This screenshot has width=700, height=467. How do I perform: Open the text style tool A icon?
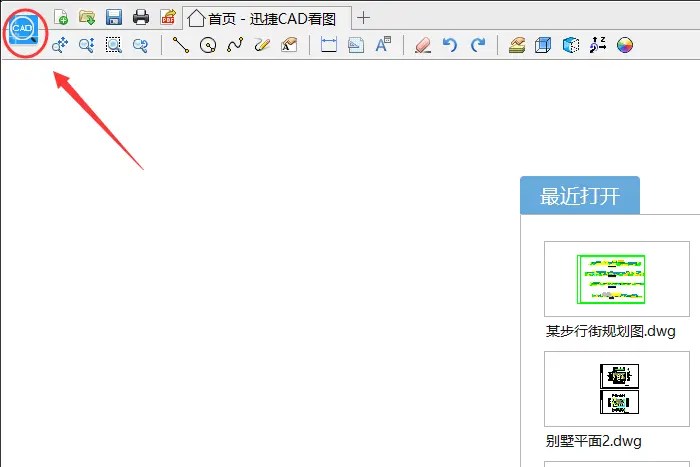tap(383, 45)
